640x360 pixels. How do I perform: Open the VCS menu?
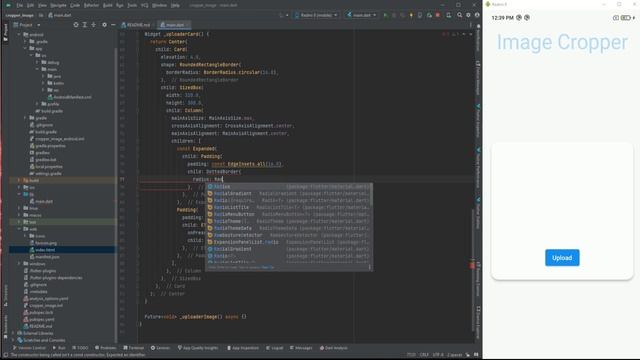(144, 5)
